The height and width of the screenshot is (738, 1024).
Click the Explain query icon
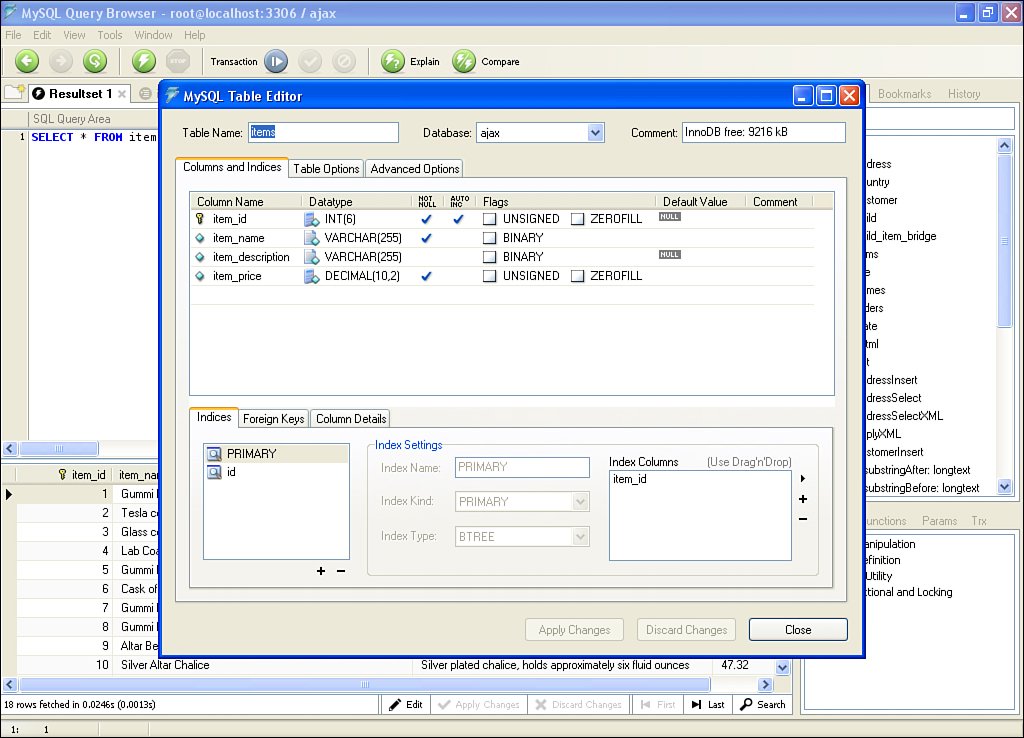coord(393,61)
